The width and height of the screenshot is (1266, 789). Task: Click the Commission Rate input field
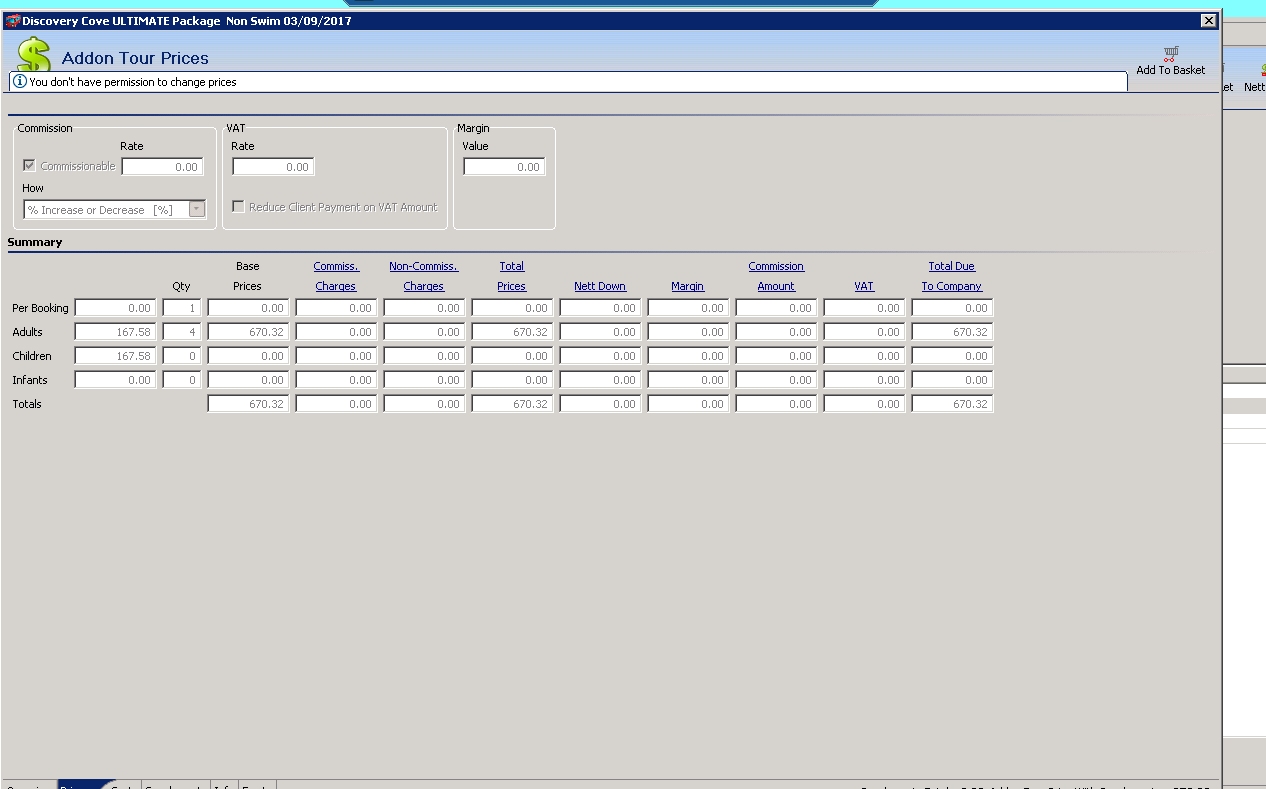[x=162, y=167]
